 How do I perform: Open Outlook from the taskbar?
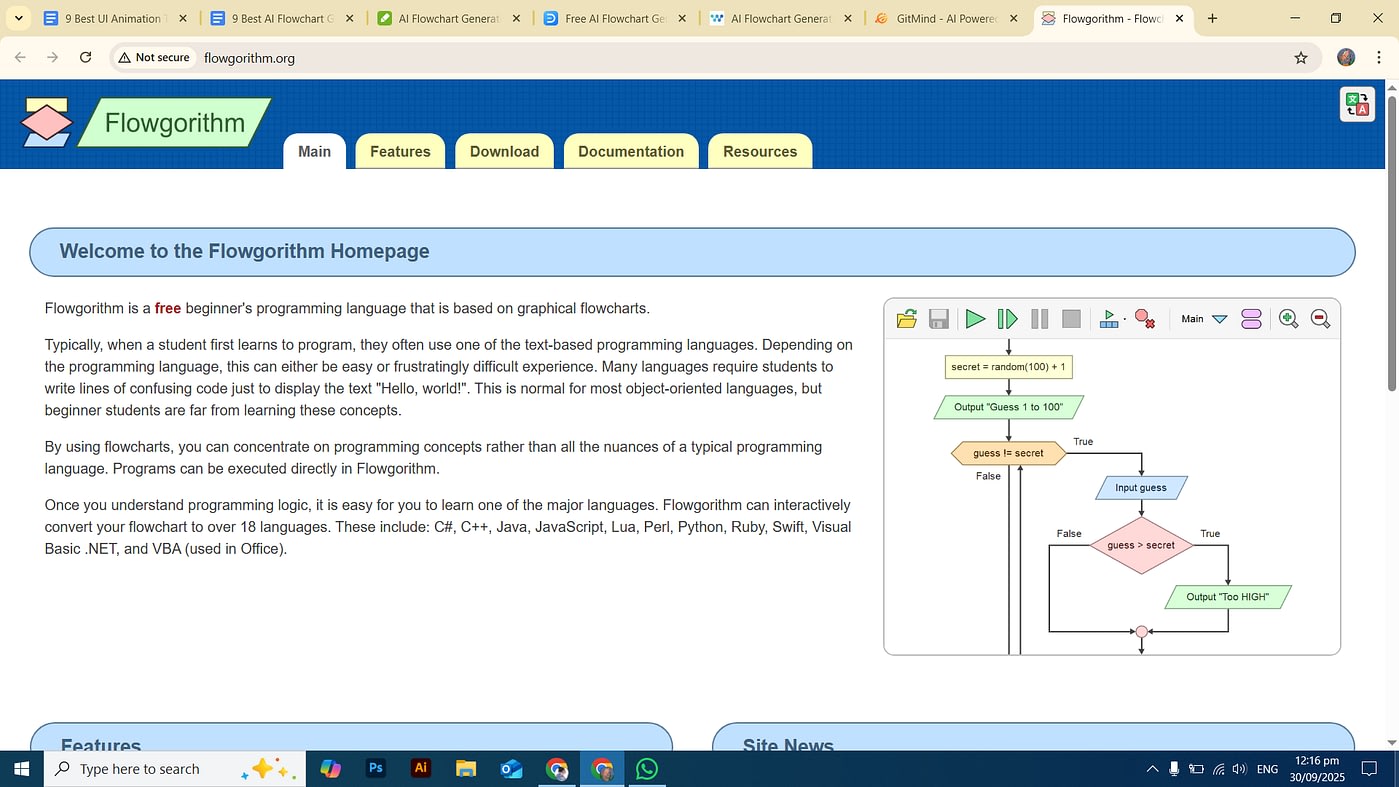tap(511, 768)
